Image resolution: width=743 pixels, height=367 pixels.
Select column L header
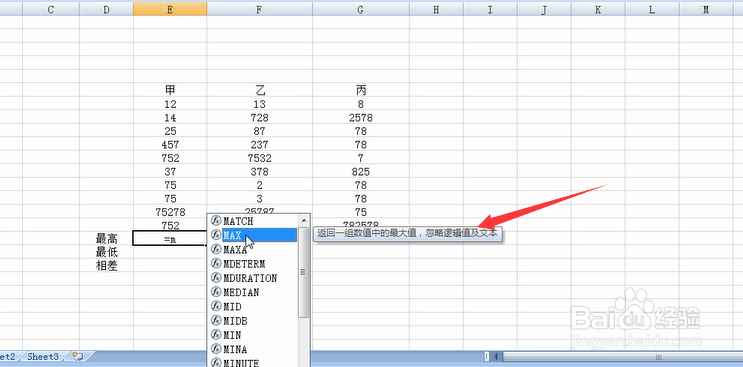tap(652, 9)
